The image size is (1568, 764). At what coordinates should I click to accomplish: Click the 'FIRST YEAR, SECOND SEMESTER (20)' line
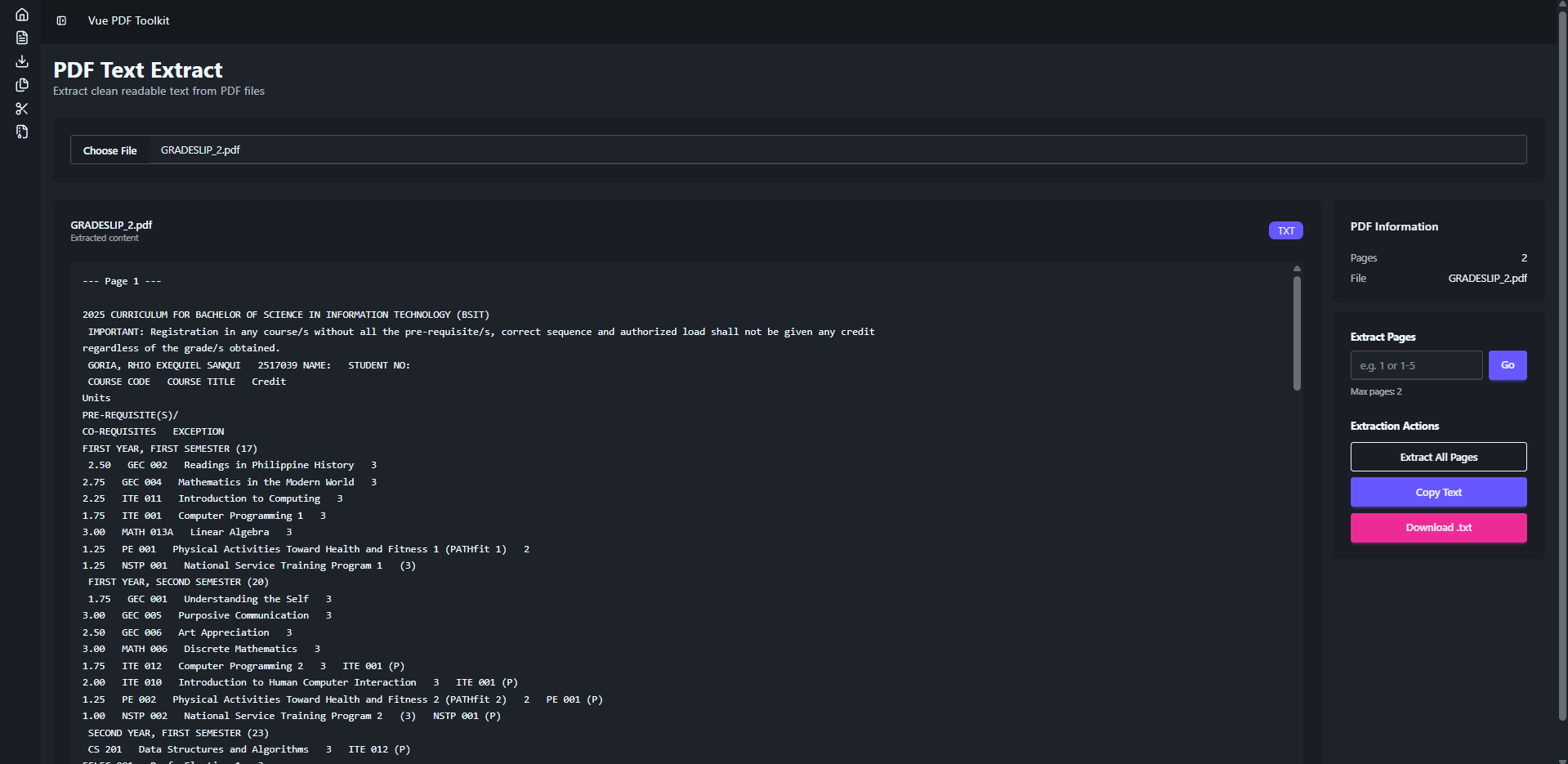pos(178,582)
